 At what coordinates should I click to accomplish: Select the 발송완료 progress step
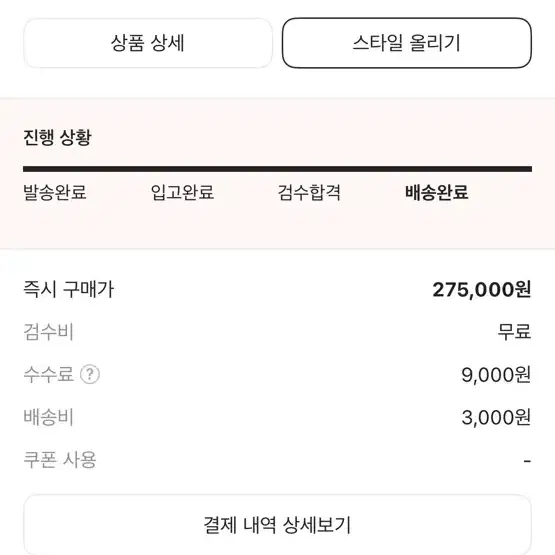[55, 193]
